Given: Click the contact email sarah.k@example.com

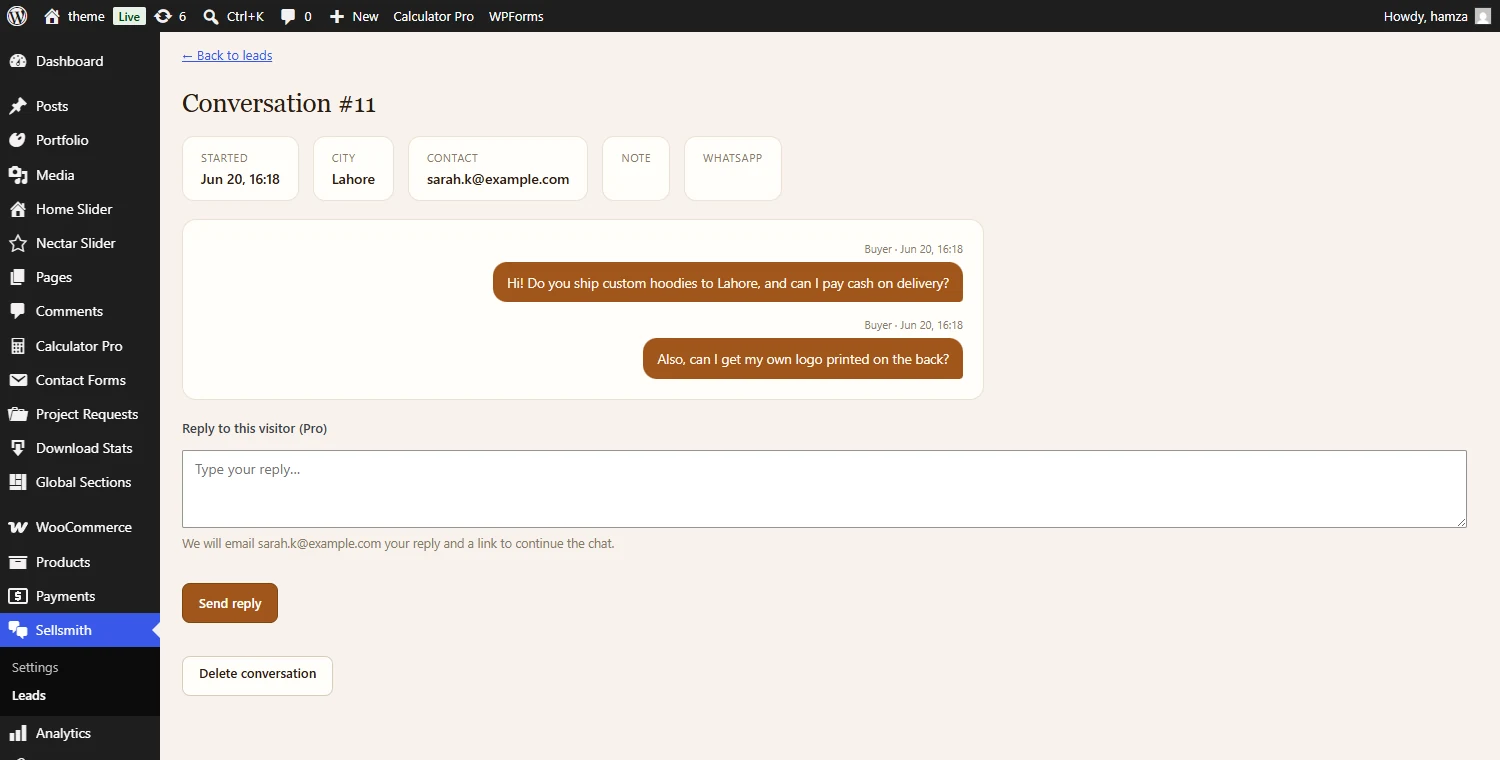Looking at the screenshot, I should (498, 180).
